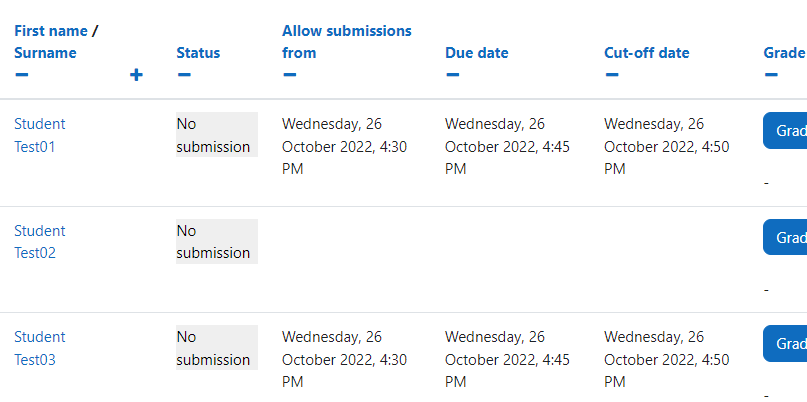Sort table by Surname
The width and height of the screenshot is (807, 402).
coord(45,53)
